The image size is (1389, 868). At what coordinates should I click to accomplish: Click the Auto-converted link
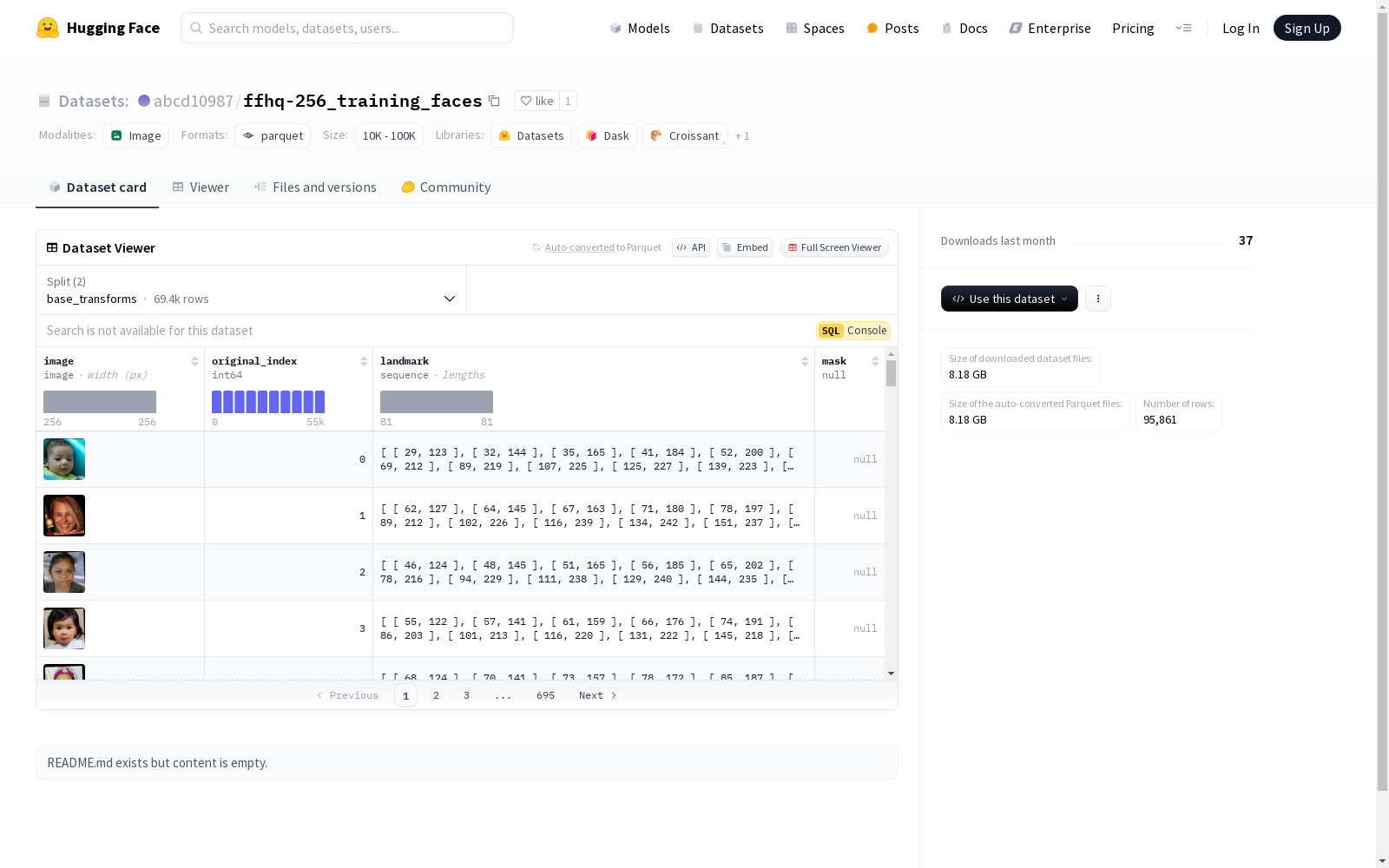[580, 247]
